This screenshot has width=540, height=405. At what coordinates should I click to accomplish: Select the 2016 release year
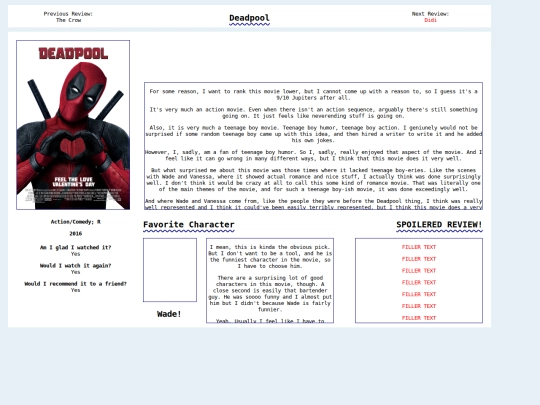75,233
